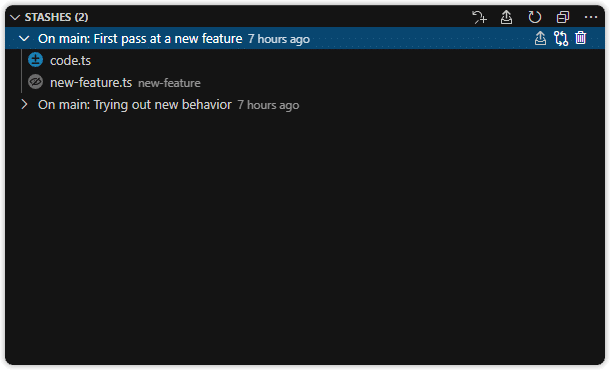This screenshot has width=610, height=370.
Task: Collapse the 'First pass at a new feature' stash
Action: [x=24, y=39]
